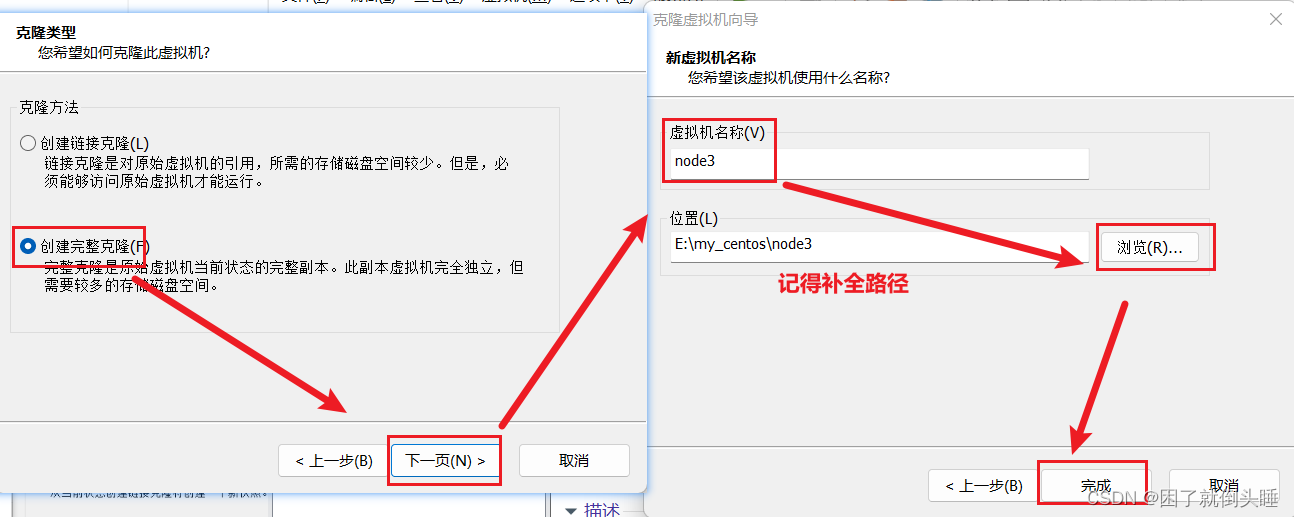Viewport: 1294px width, 517px height.
Task: Click the red 记得补全路径 annotation text
Action: pos(843,284)
